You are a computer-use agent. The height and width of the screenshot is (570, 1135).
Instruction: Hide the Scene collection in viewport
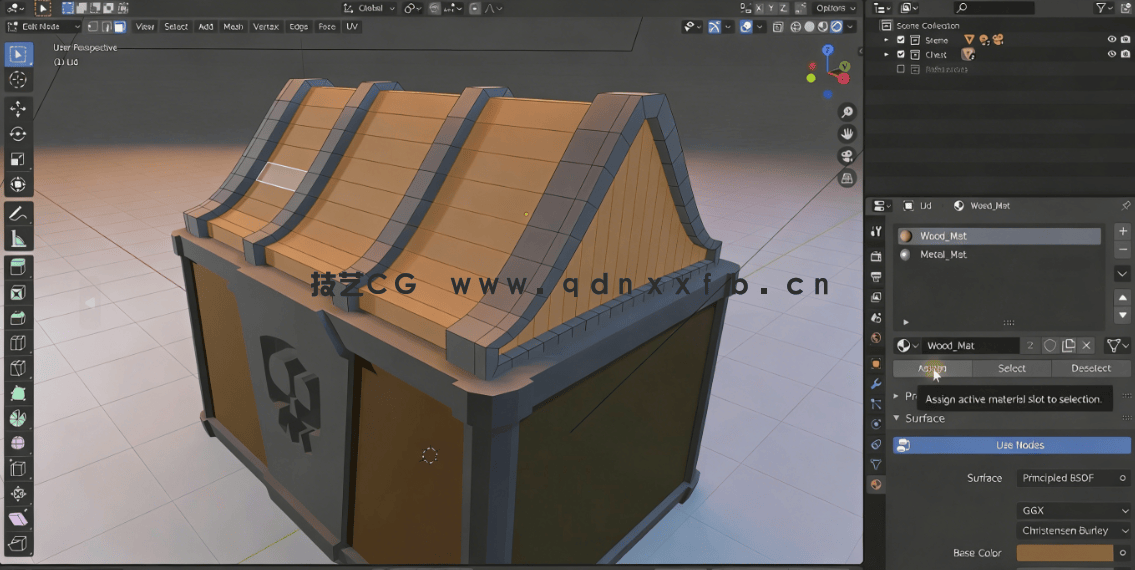[x=1112, y=40]
